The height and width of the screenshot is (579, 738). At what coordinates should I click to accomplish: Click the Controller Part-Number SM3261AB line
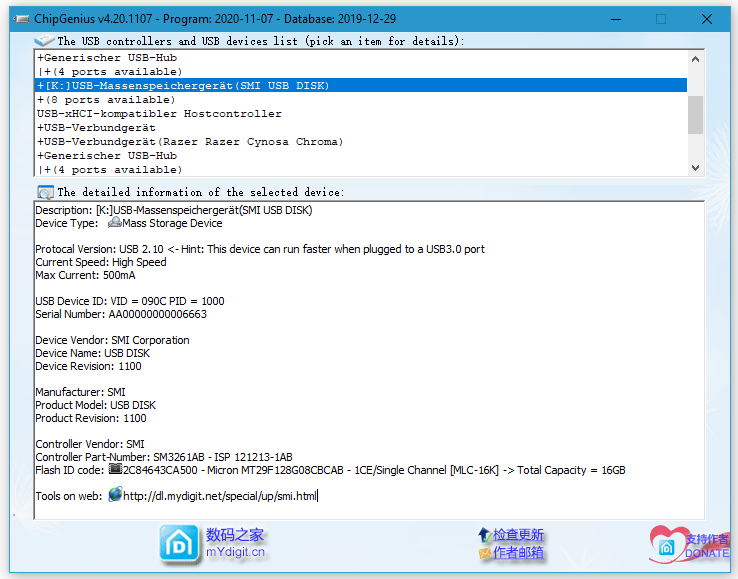(x=164, y=457)
